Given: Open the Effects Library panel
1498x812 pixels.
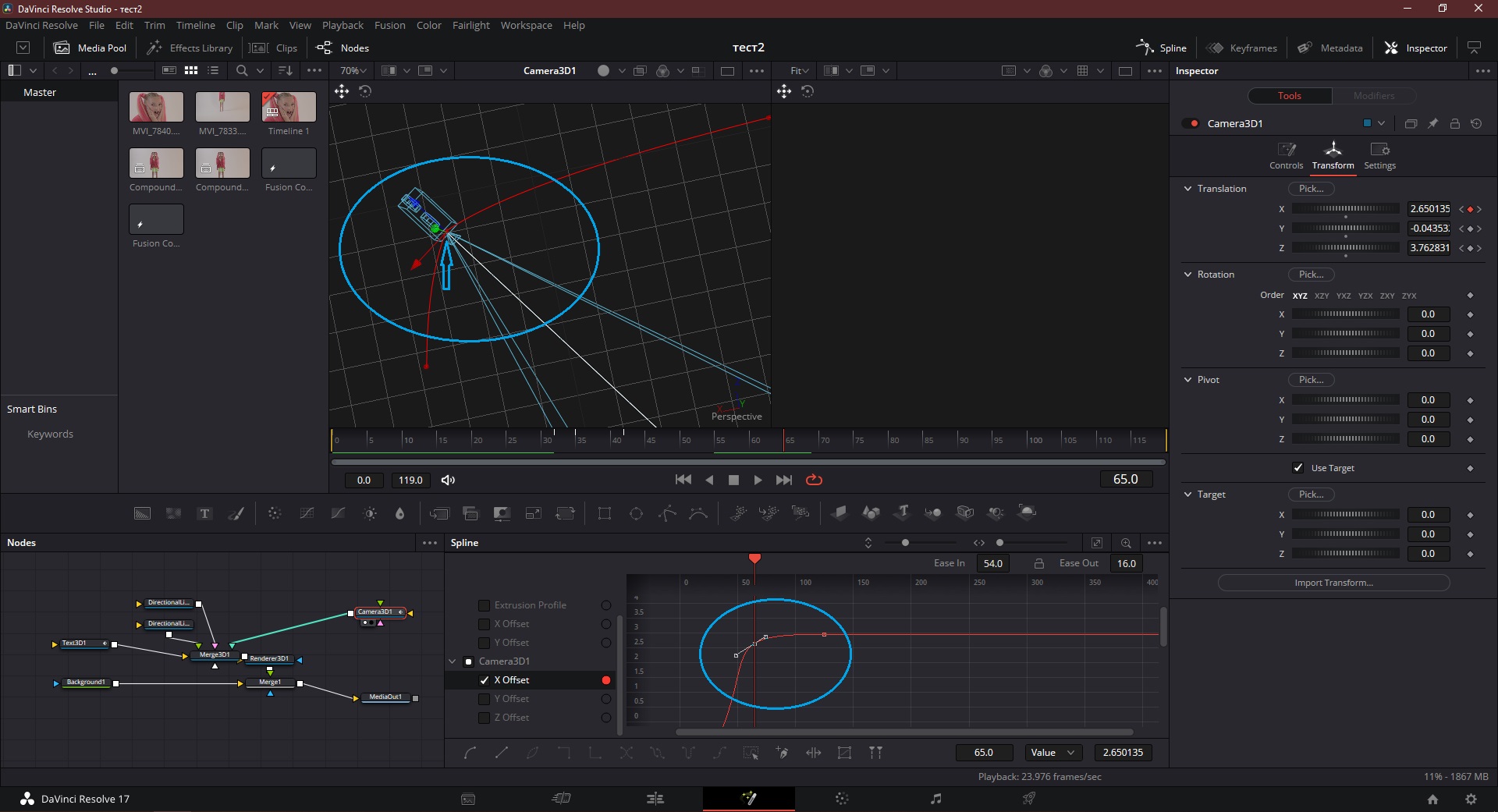Looking at the screenshot, I should 190,48.
